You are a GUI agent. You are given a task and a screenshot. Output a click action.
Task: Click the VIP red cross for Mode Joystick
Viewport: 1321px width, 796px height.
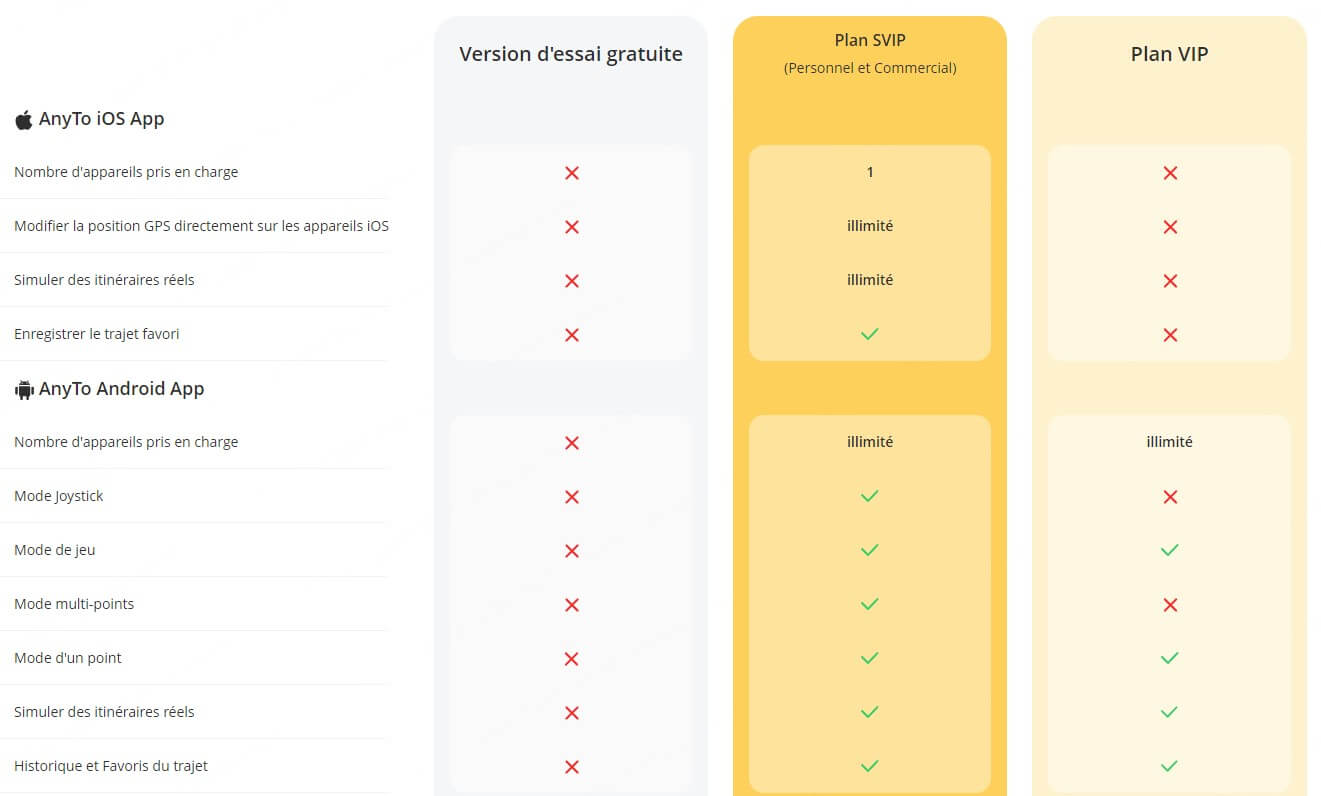(x=1170, y=497)
